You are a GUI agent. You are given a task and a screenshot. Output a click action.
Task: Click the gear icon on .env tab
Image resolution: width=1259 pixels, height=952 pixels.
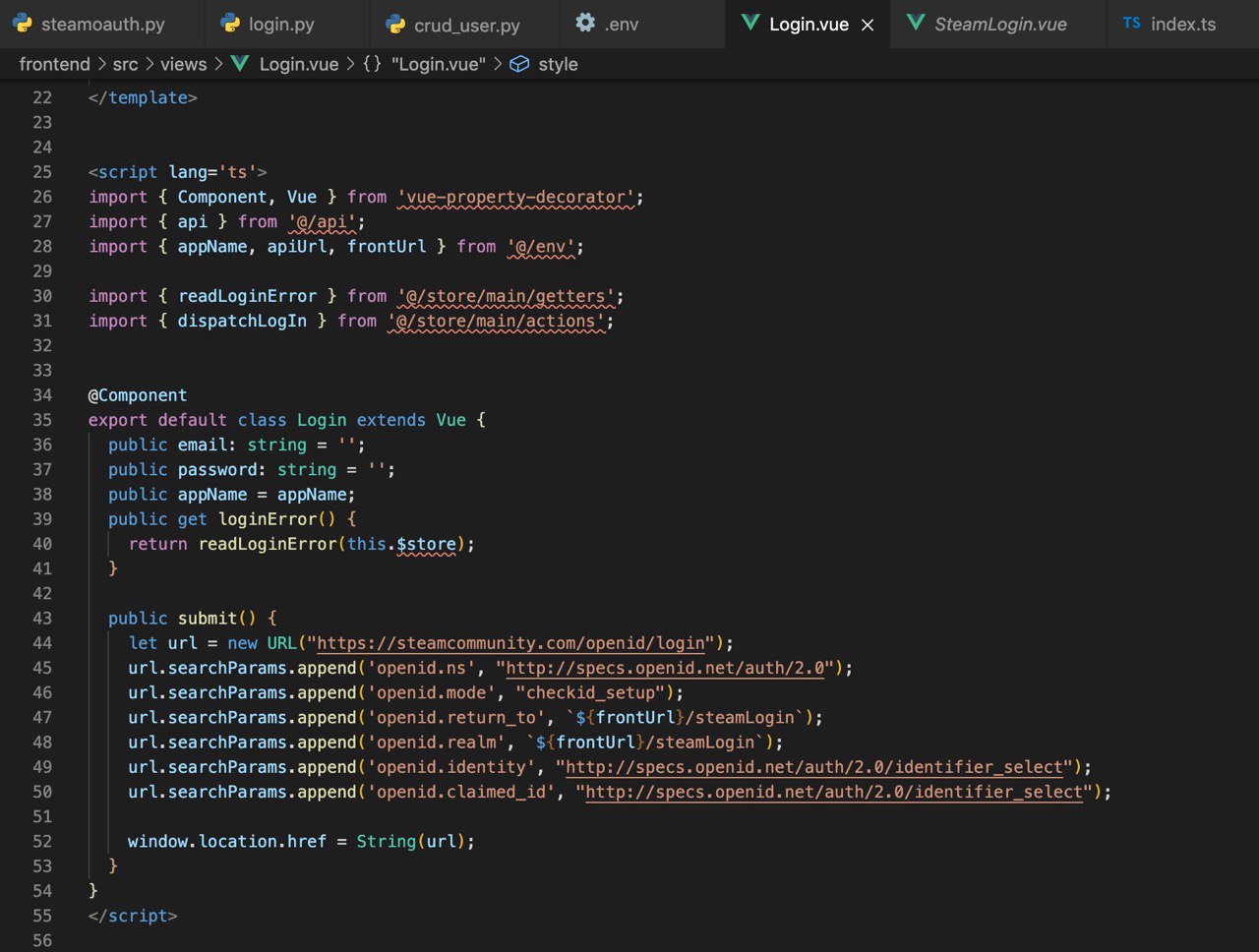pyautogui.click(x=585, y=23)
